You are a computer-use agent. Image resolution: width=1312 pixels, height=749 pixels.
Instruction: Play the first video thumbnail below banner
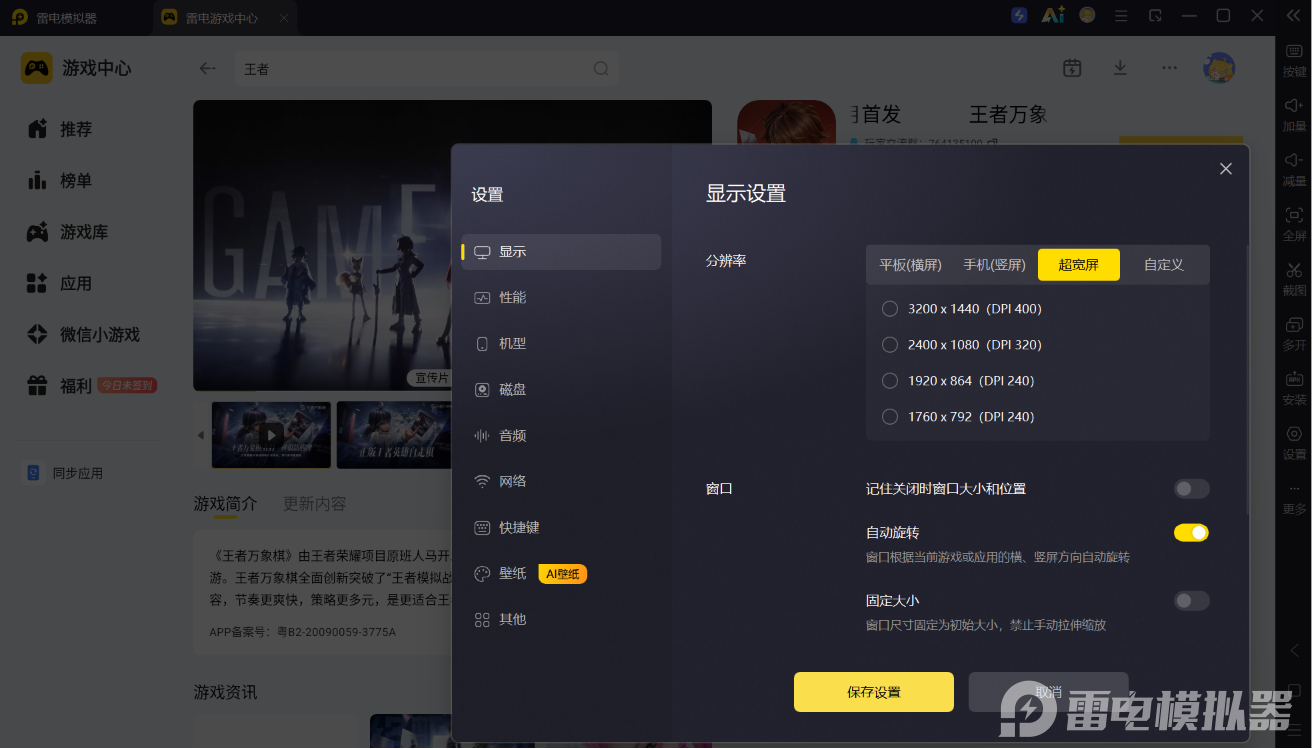(x=272, y=436)
